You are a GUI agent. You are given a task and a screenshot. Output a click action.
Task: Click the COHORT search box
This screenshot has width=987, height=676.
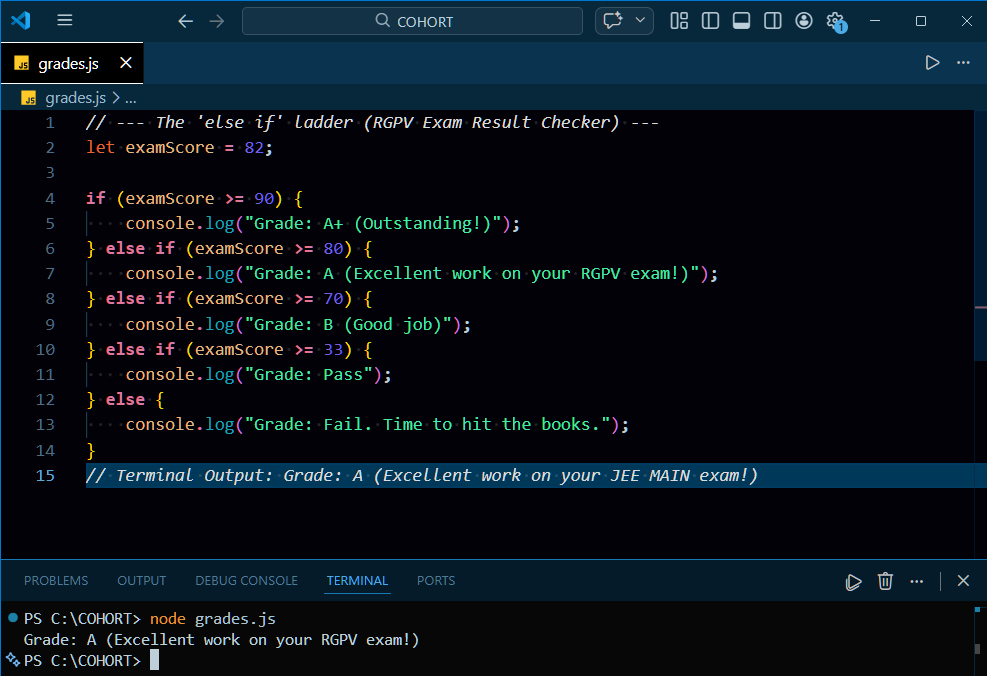412,21
